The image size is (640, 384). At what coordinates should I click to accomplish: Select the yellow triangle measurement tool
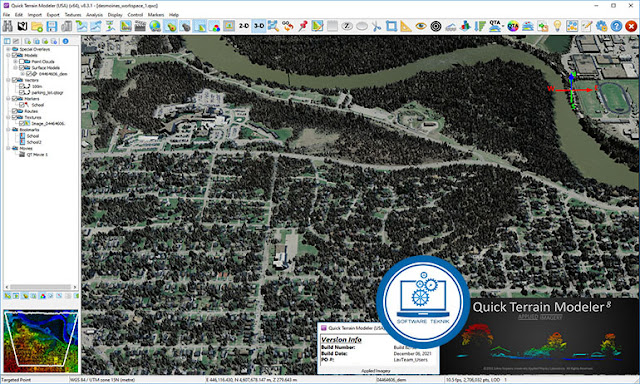pos(406,26)
